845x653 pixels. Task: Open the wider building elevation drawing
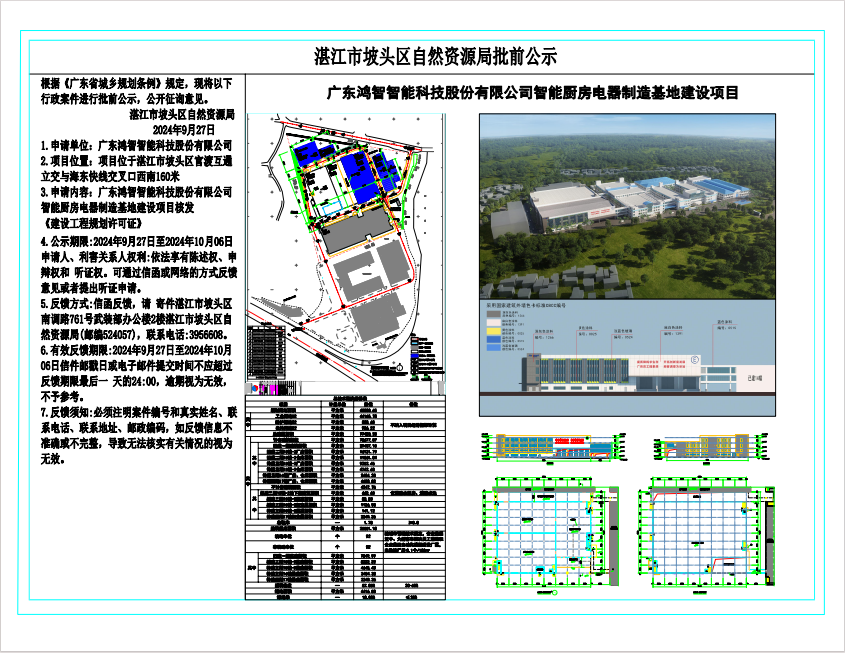553,447
